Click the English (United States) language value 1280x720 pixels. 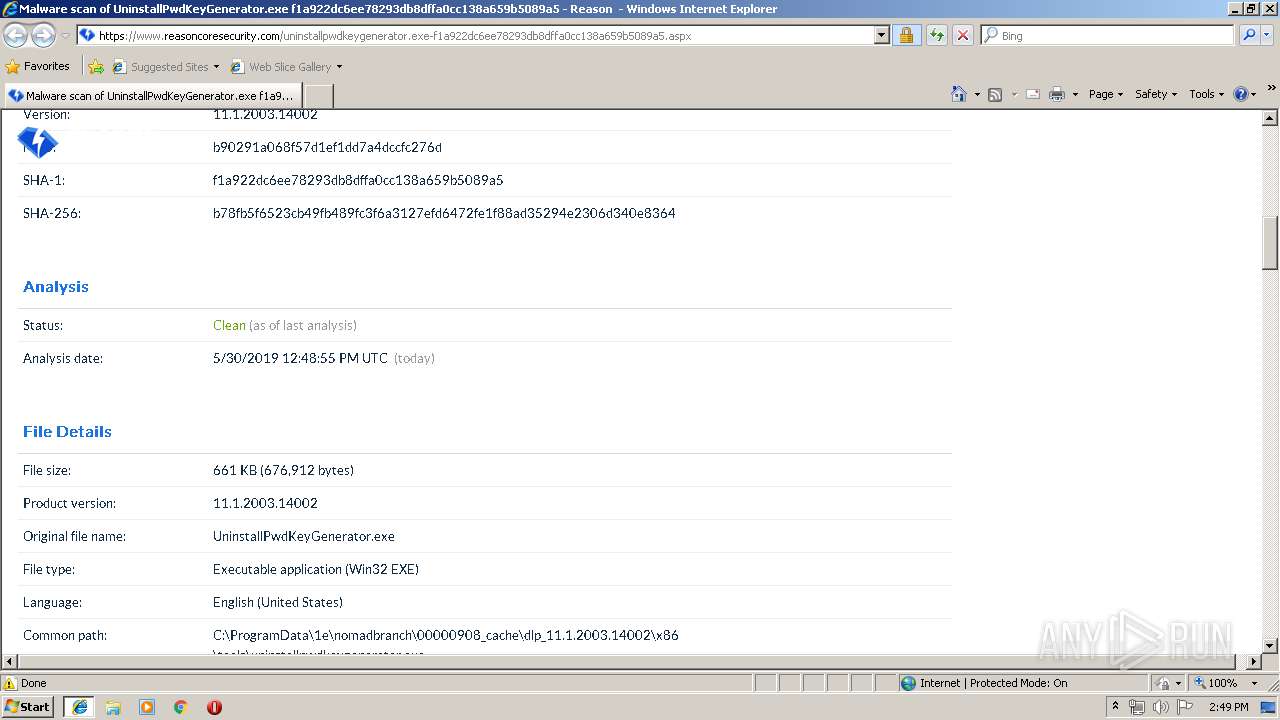click(278, 602)
